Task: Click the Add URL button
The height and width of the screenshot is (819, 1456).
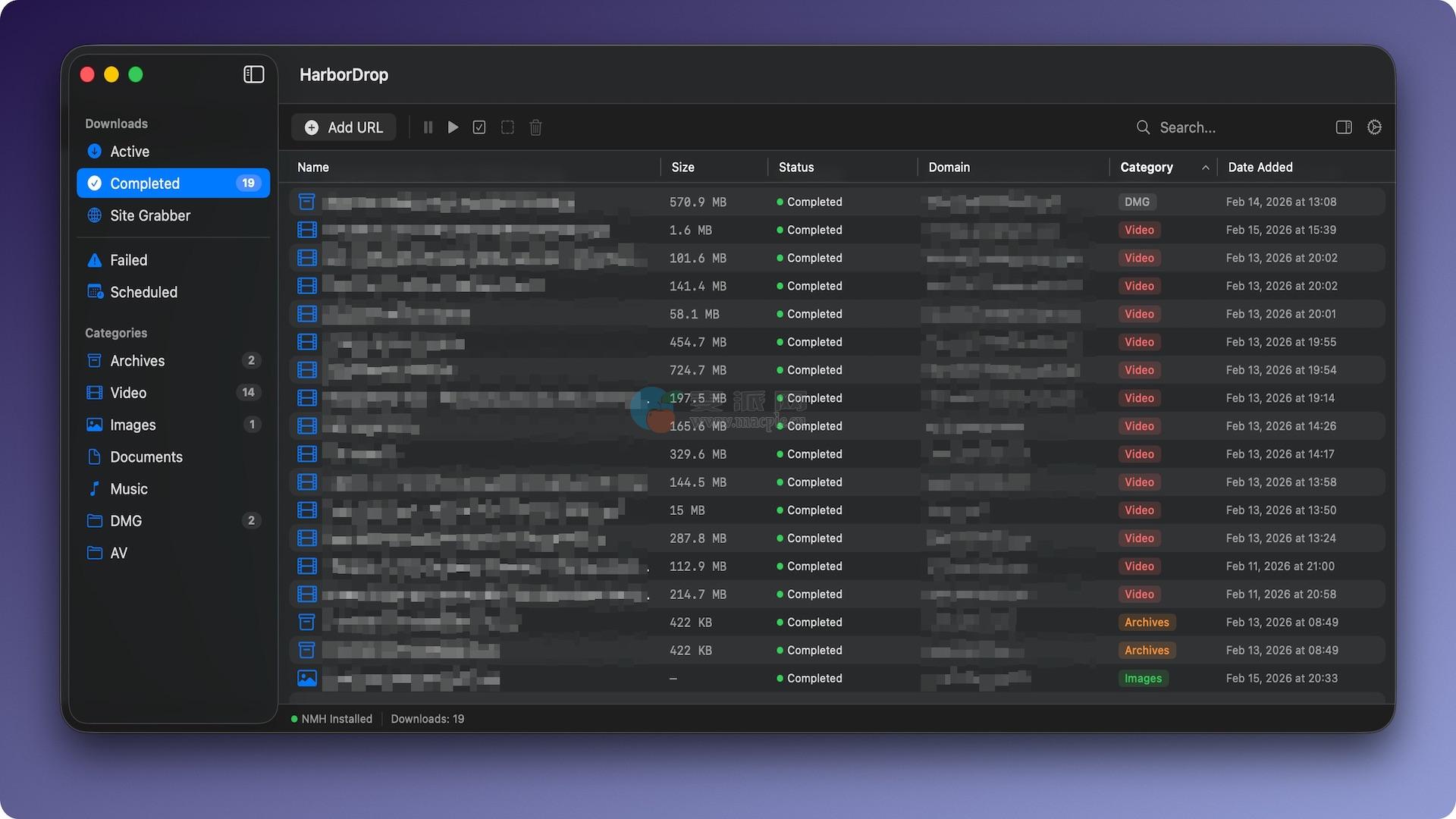Action: pyautogui.click(x=344, y=127)
